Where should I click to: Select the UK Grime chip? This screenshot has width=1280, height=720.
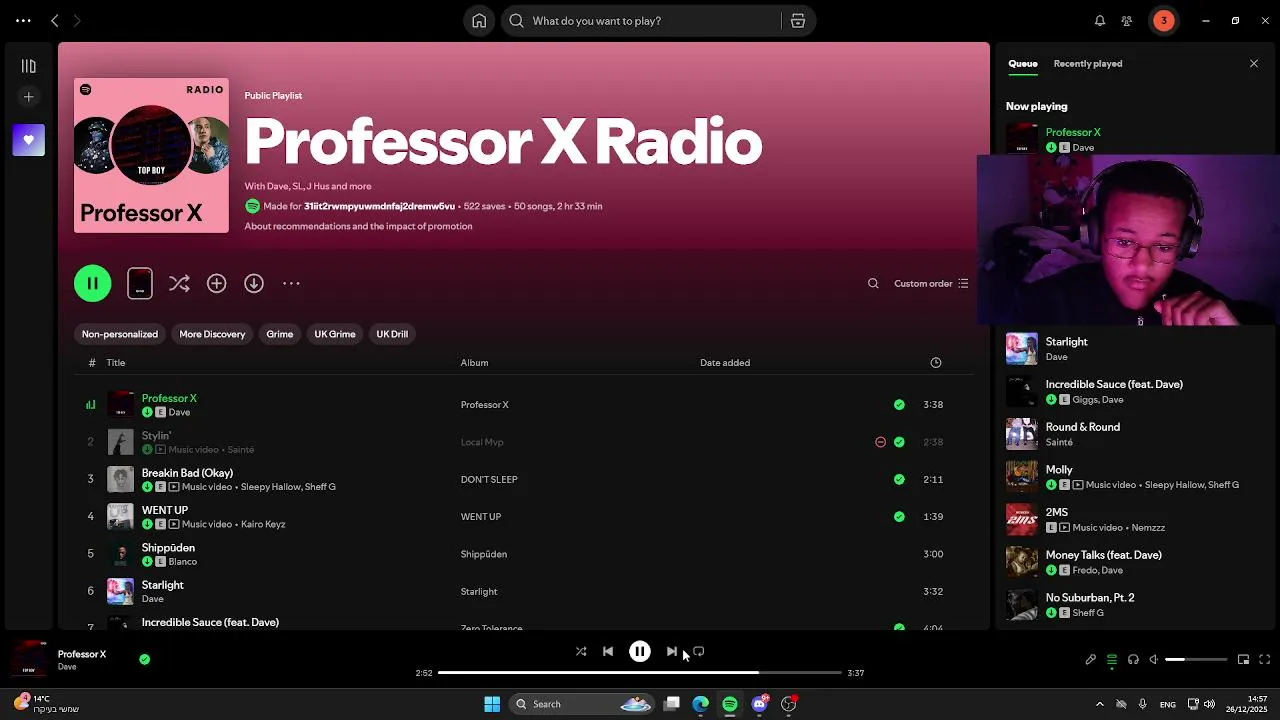coord(335,334)
